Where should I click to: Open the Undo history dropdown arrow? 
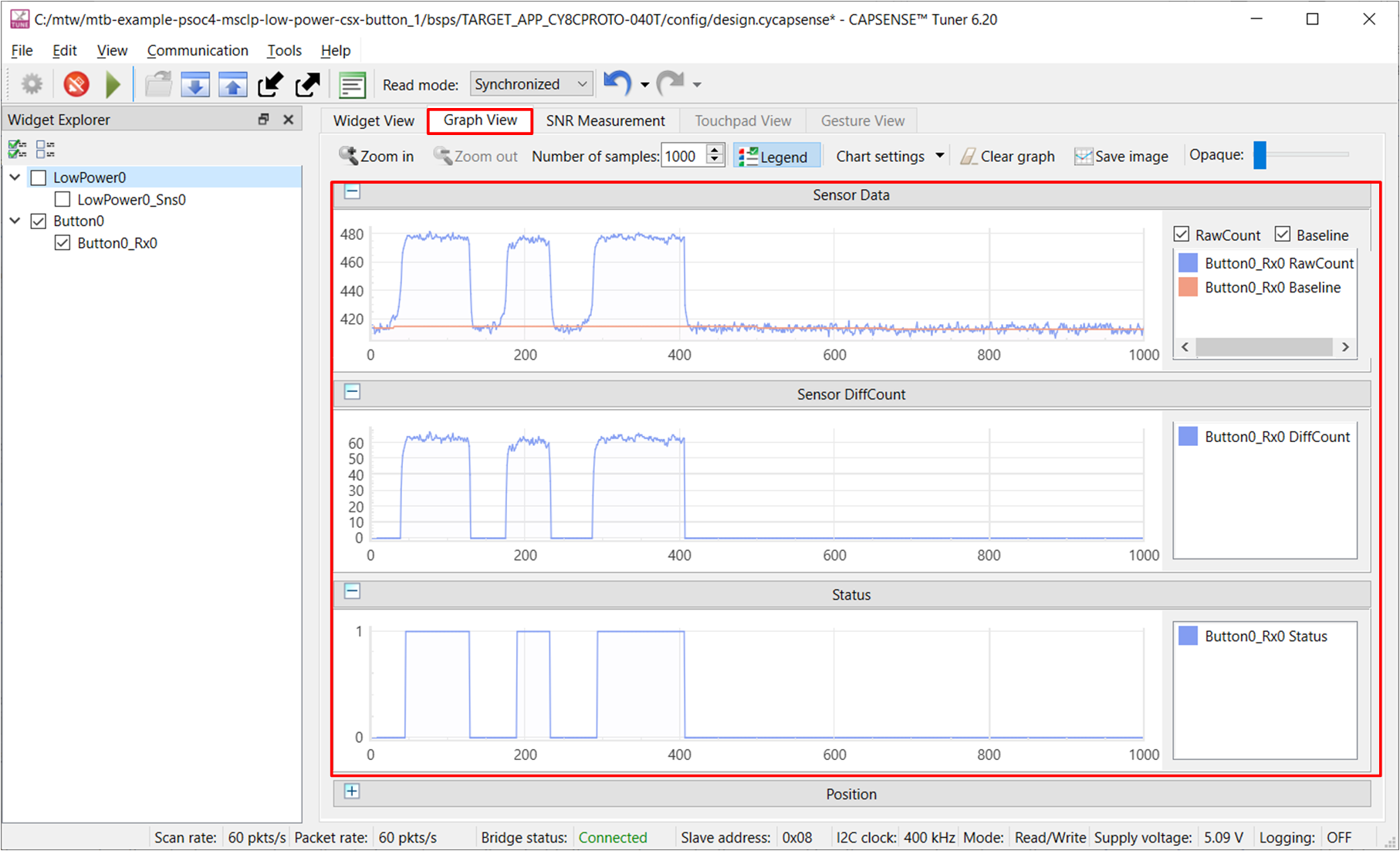645,85
